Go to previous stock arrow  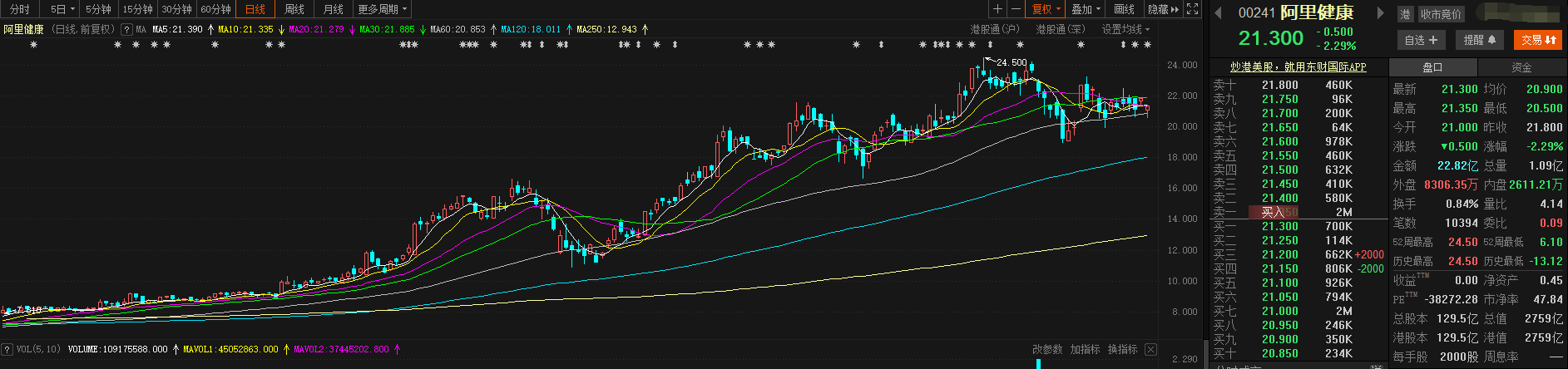point(1218,13)
